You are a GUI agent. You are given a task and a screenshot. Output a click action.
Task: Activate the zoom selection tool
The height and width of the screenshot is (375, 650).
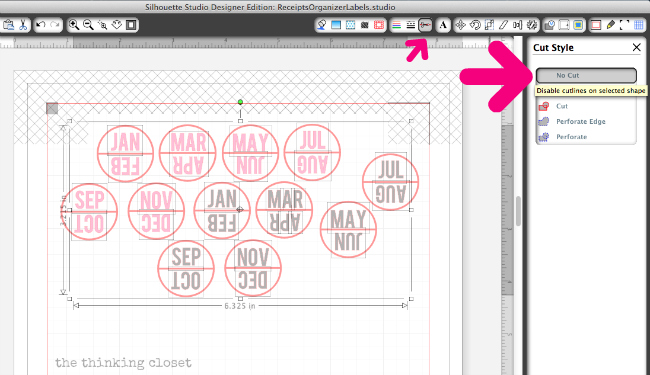click(102, 25)
